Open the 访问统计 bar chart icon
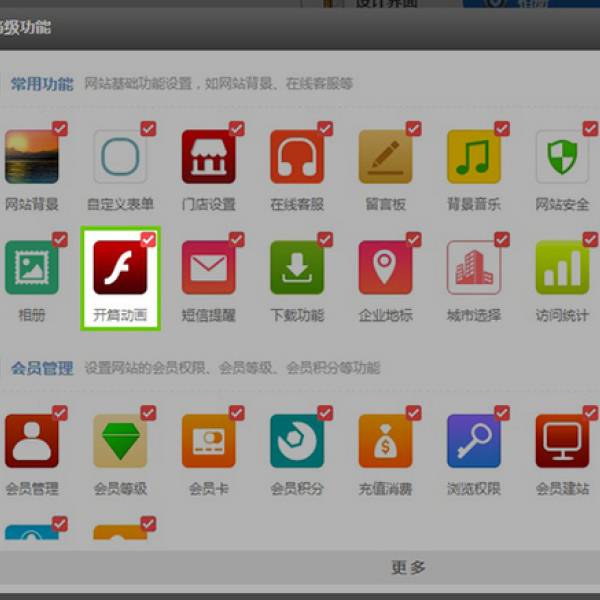This screenshot has height=600, width=600. [562, 267]
